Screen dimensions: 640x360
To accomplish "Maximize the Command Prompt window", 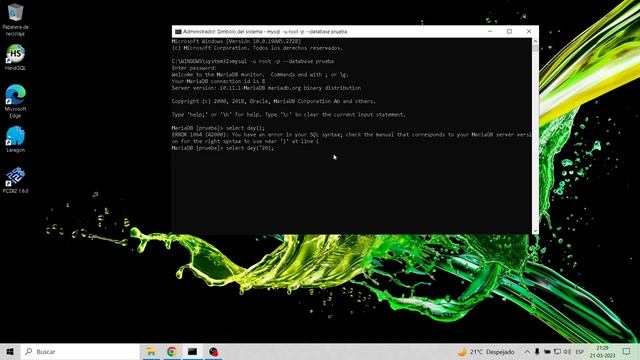I will 509,31.
